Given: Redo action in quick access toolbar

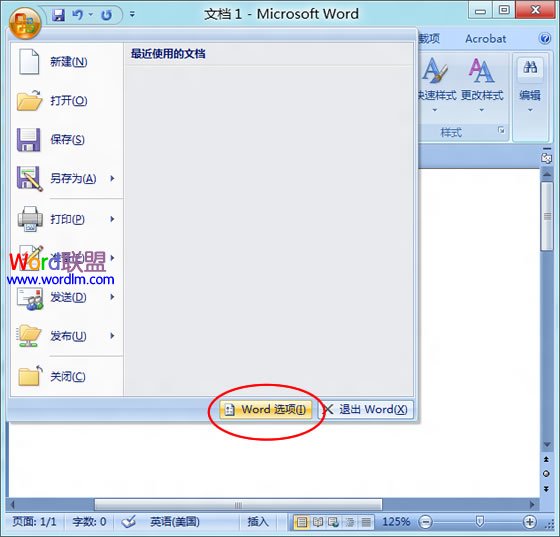Looking at the screenshot, I should 106,15.
